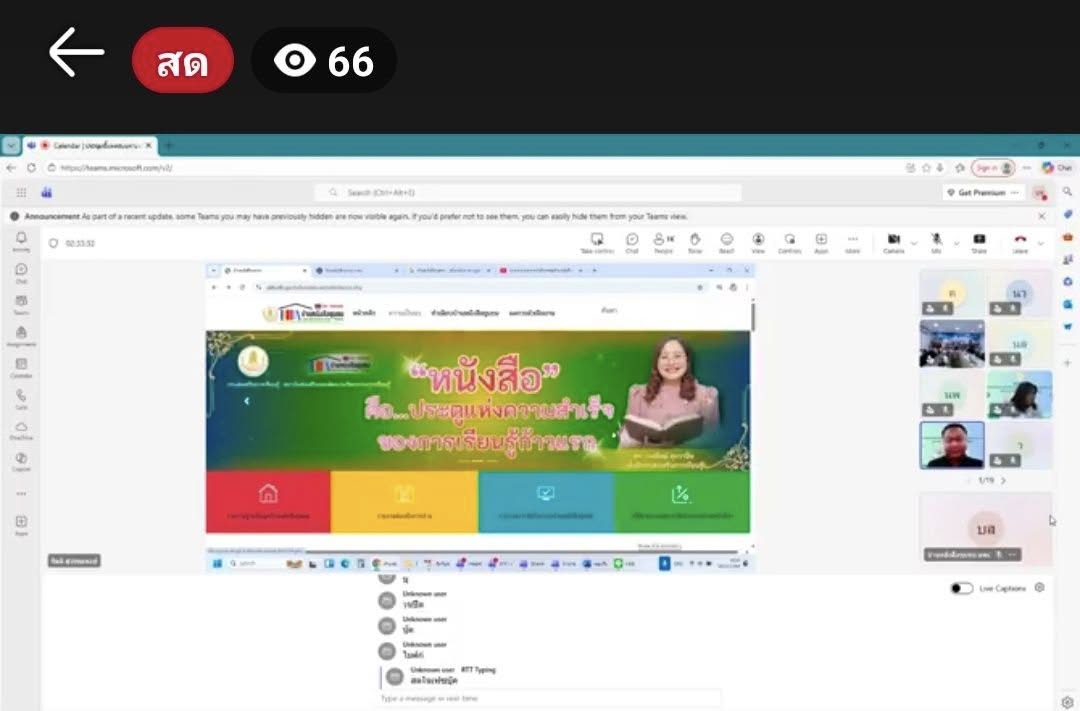Open OneDrive from the left sidebar
The width and height of the screenshot is (1080, 711).
coord(21,430)
